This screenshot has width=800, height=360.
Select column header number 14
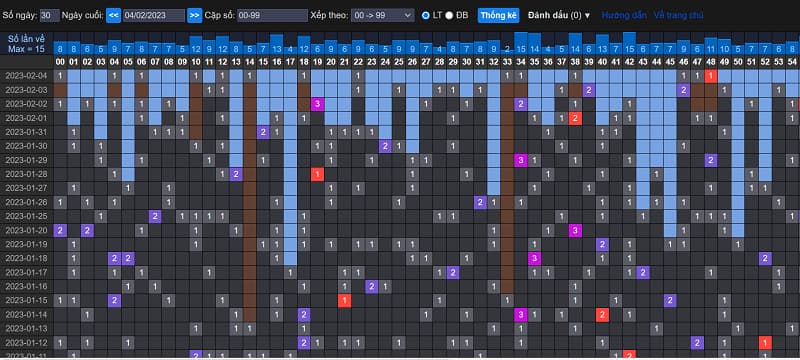(x=249, y=61)
